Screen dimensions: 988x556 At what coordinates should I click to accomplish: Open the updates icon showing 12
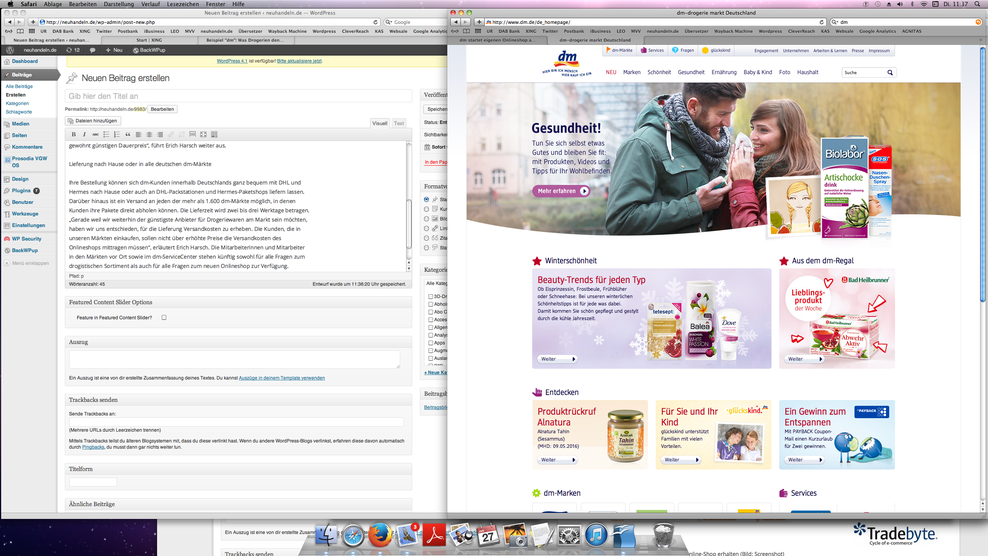tap(72, 50)
